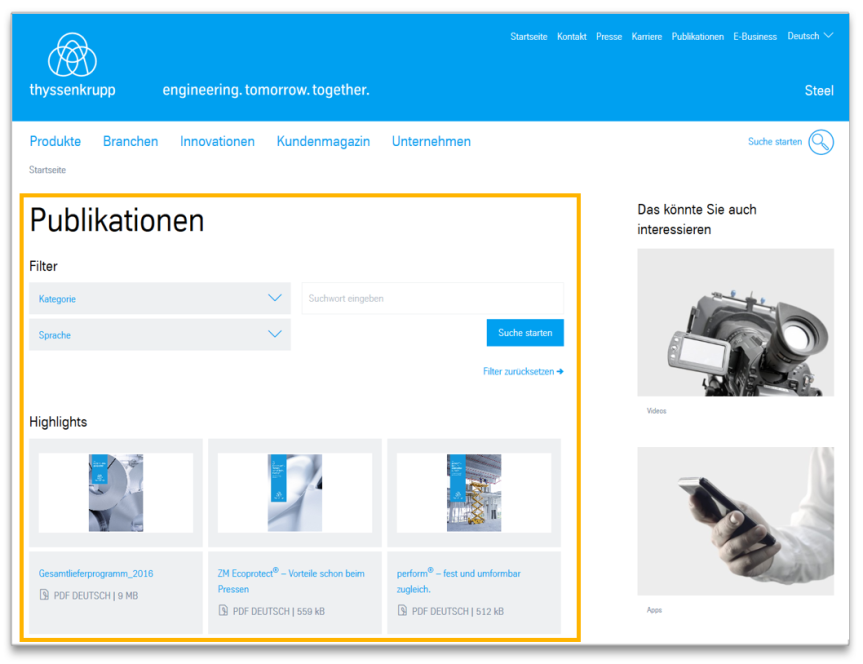Open the Kontakt link
Screen dimensions: 863x664
coord(571,36)
